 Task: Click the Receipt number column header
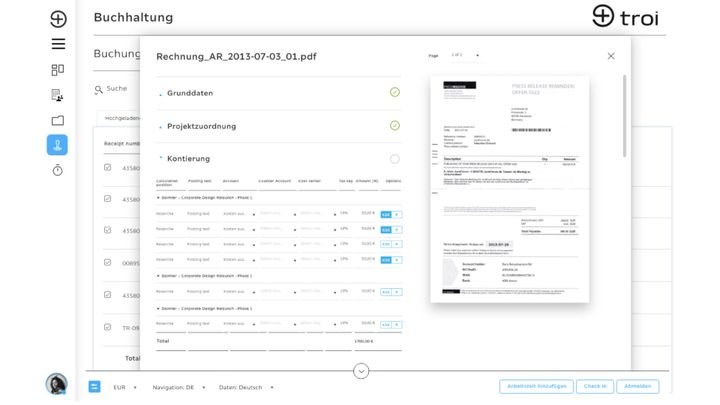pos(122,144)
